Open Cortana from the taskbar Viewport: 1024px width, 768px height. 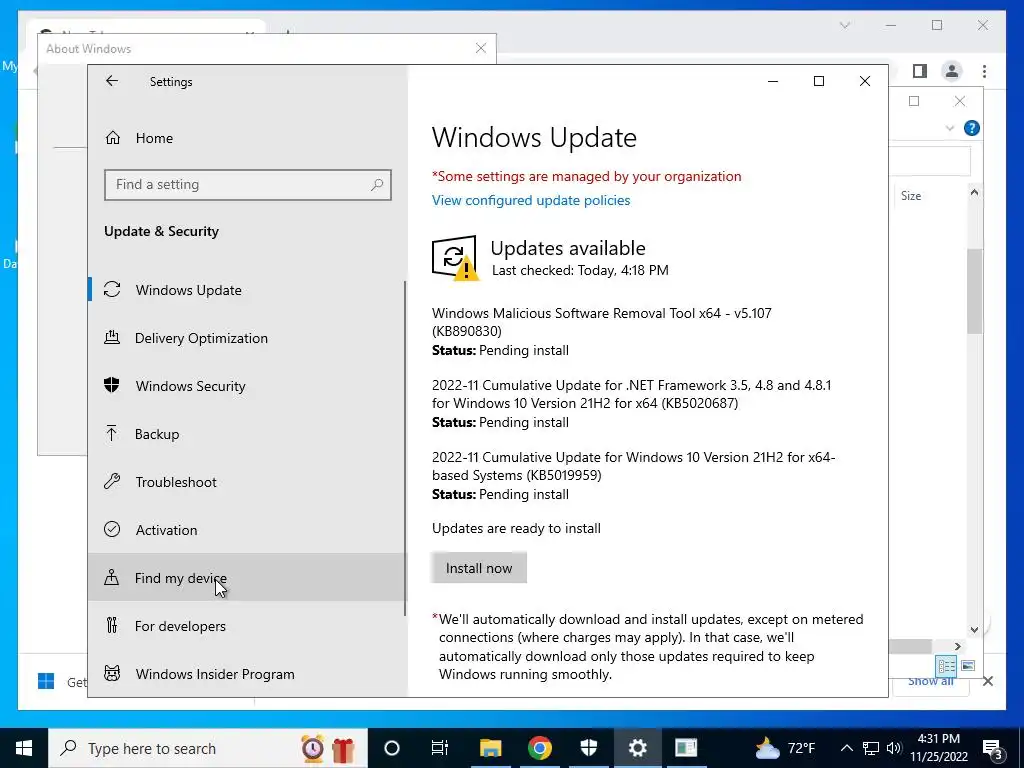[x=391, y=748]
